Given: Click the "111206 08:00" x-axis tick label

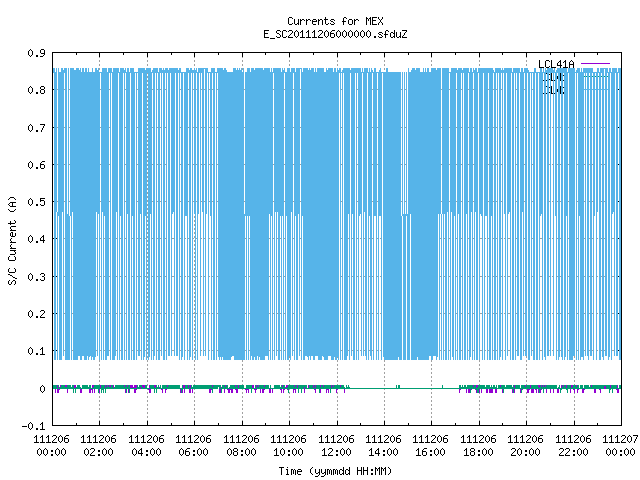Looking at the screenshot, I should [241, 446].
